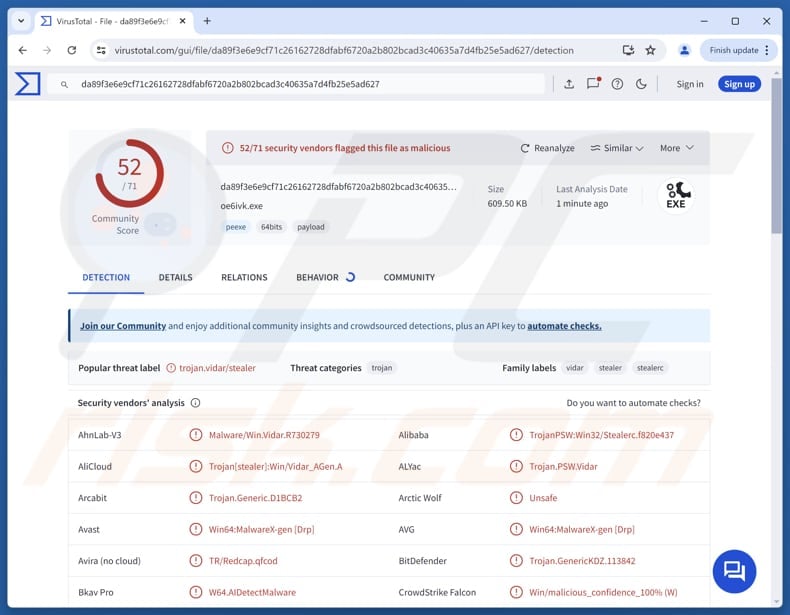Click the truncated file hash text
The height and width of the screenshot is (615, 790).
point(339,187)
